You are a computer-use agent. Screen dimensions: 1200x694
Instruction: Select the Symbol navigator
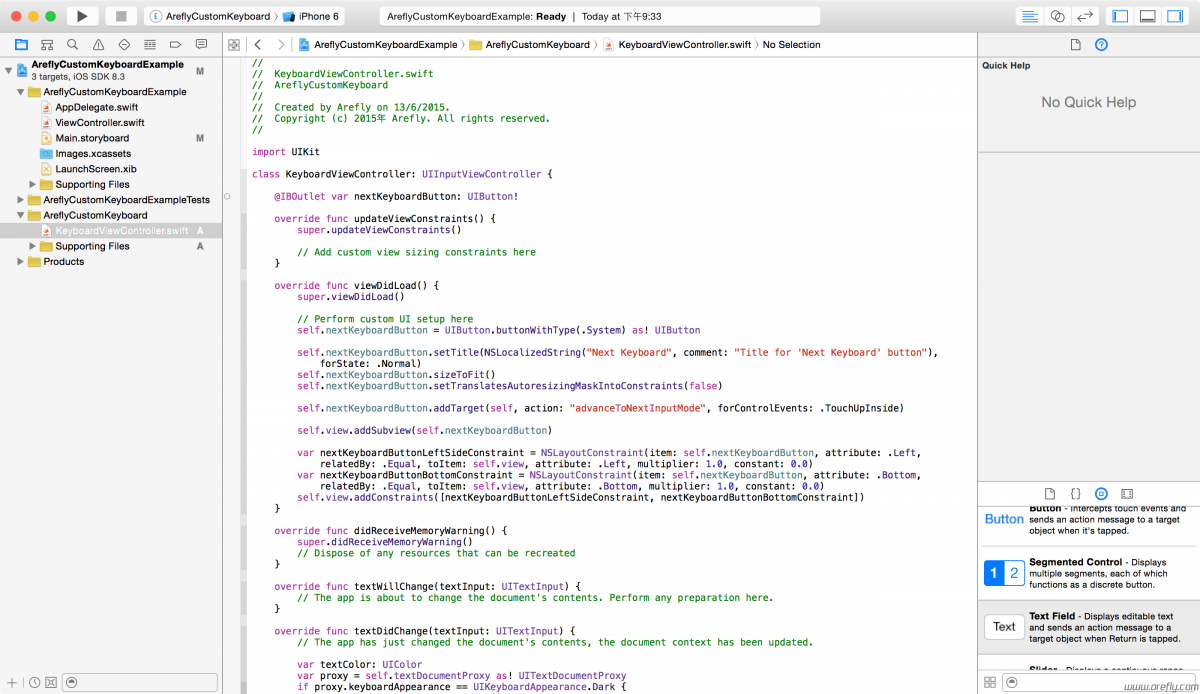click(46, 45)
